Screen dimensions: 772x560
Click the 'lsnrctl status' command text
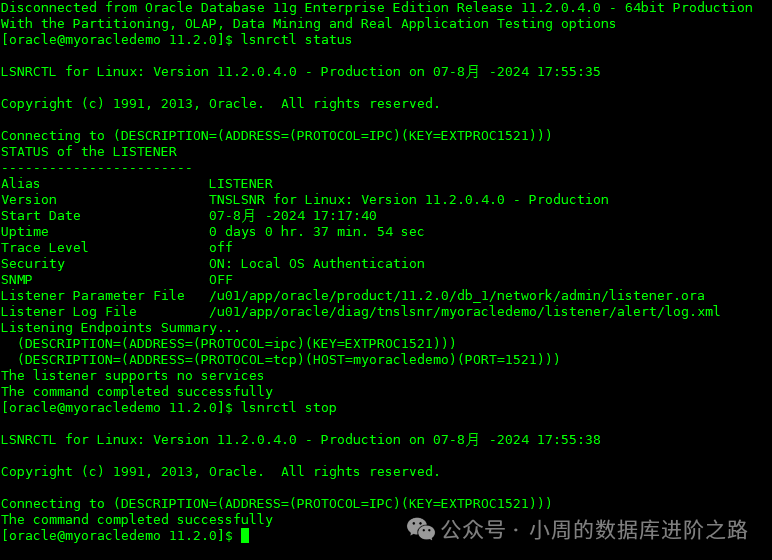(296, 39)
